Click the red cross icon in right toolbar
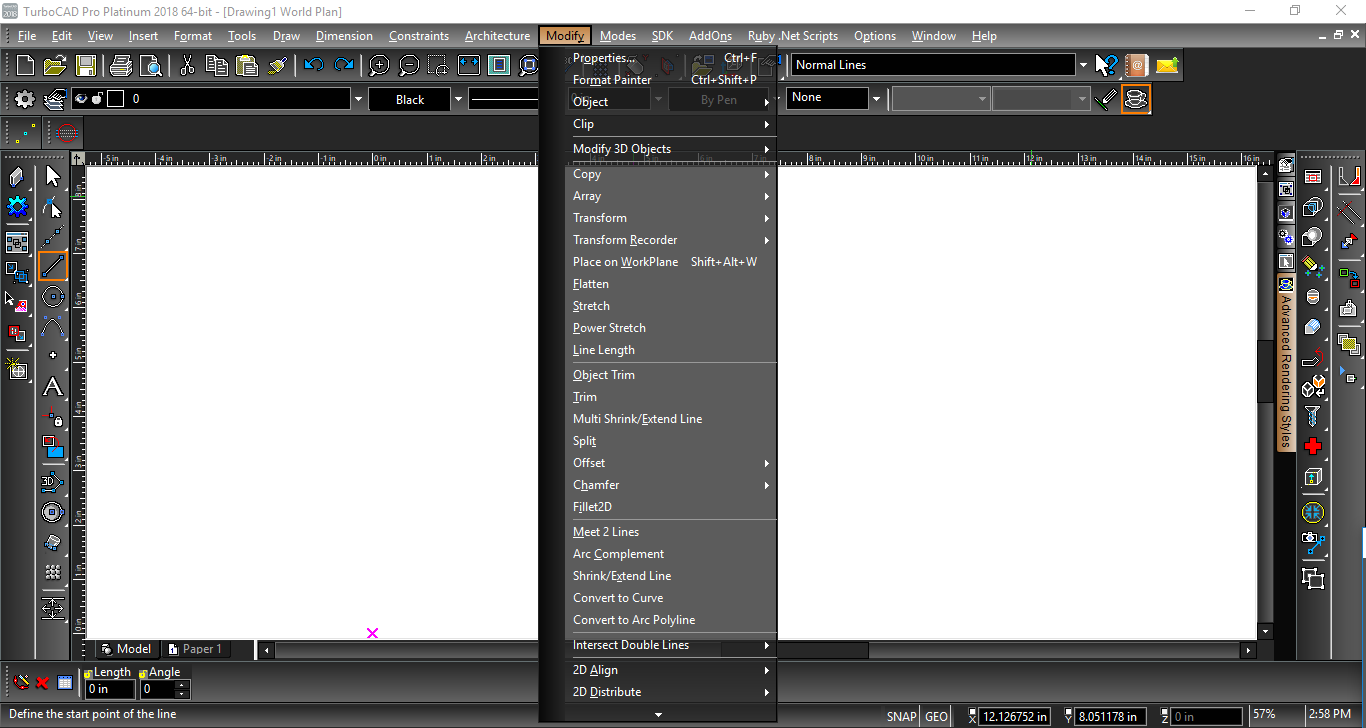 click(x=1313, y=446)
